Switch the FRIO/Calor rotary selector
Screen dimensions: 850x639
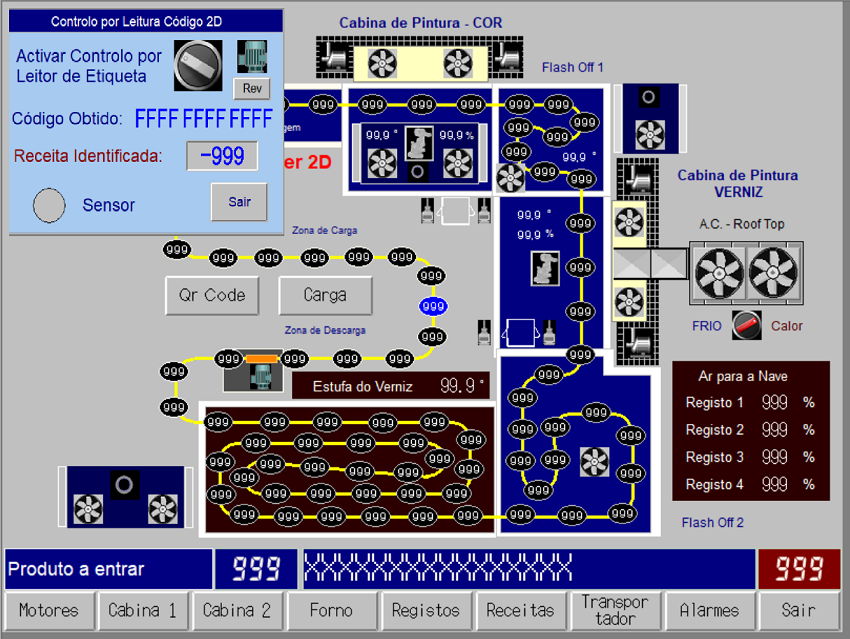click(x=746, y=325)
